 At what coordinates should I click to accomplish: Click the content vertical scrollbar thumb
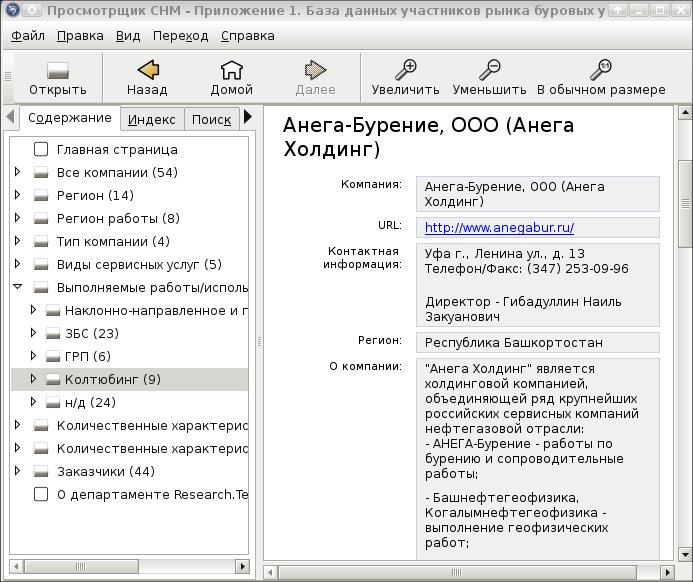coord(685,204)
